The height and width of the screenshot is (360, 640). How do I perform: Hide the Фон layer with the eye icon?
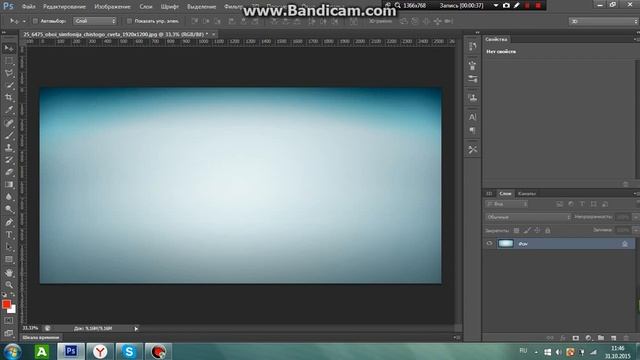[x=489, y=244]
